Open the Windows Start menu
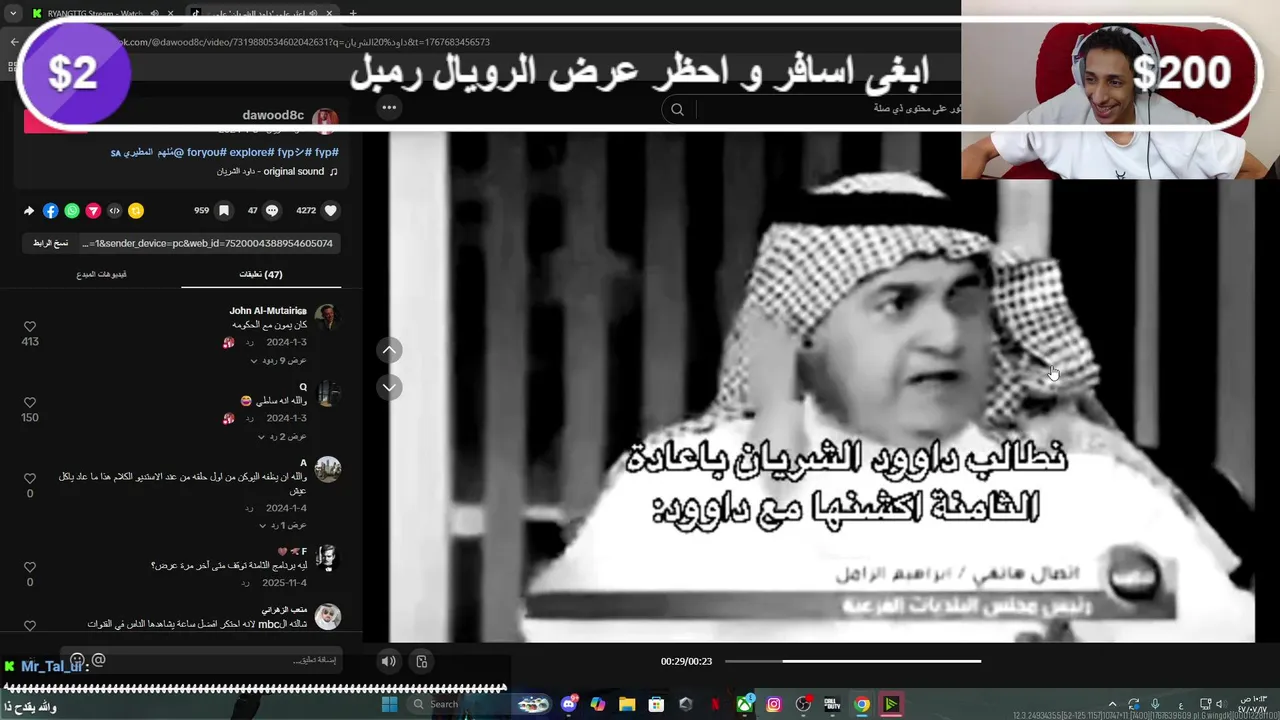 [x=390, y=704]
